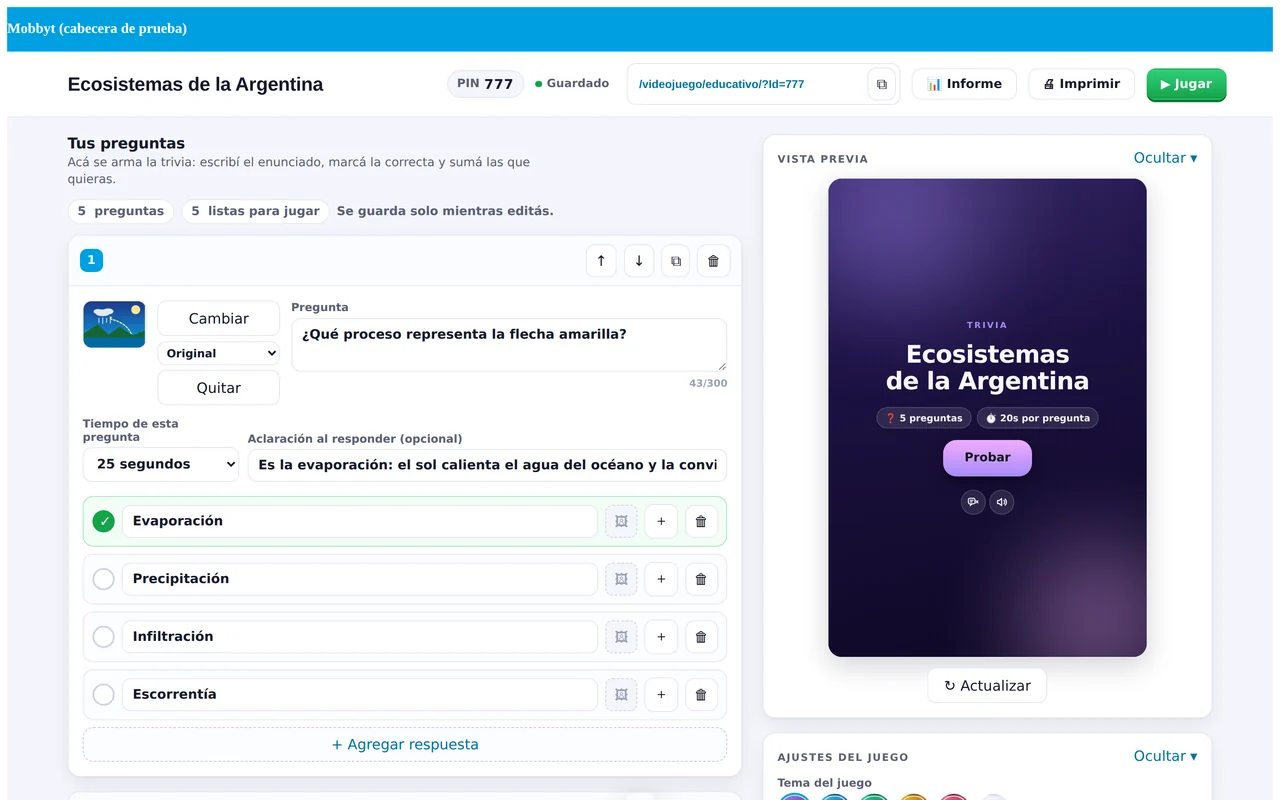Screen dimensions: 1280x800
Task: Toggle the sound speaker icon in the preview
Action: [x=1002, y=502]
